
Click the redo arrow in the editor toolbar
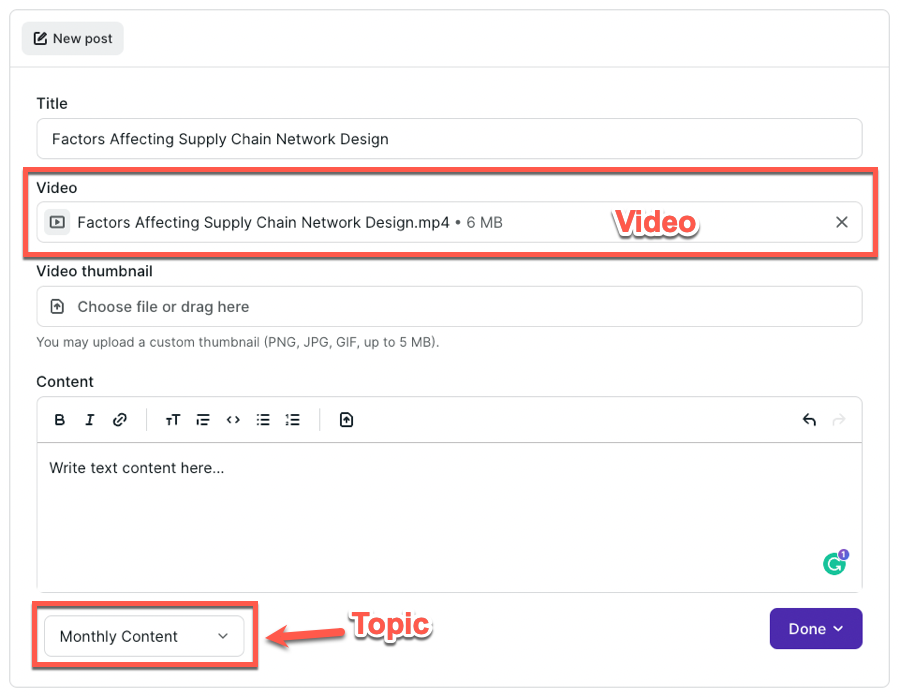click(839, 420)
